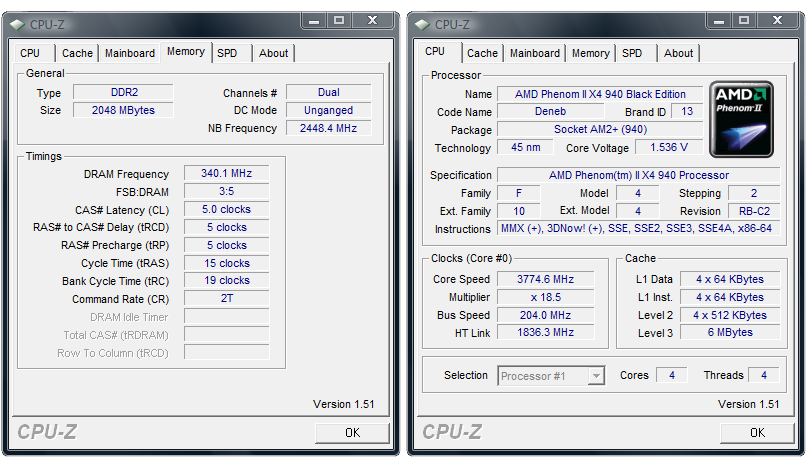Click the Cores count value
The width and height of the screenshot is (807, 474).
click(672, 375)
